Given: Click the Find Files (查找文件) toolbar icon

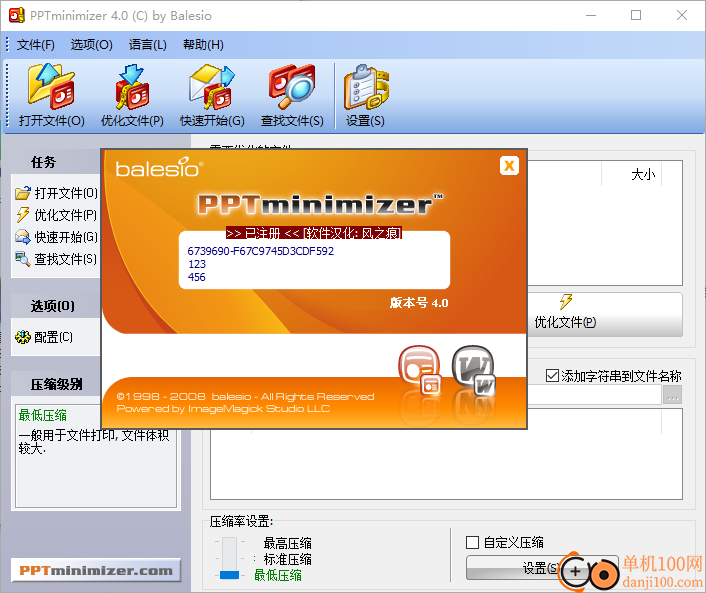Looking at the screenshot, I should pyautogui.click(x=292, y=95).
